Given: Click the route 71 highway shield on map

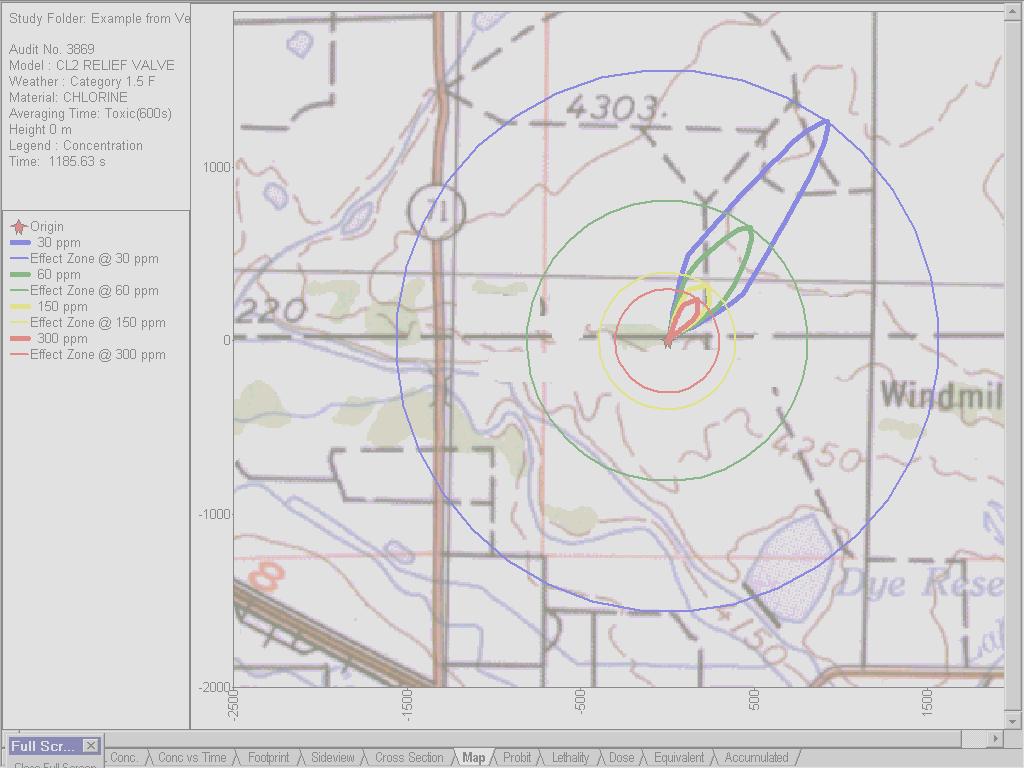Looking at the screenshot, I should 436,212.
